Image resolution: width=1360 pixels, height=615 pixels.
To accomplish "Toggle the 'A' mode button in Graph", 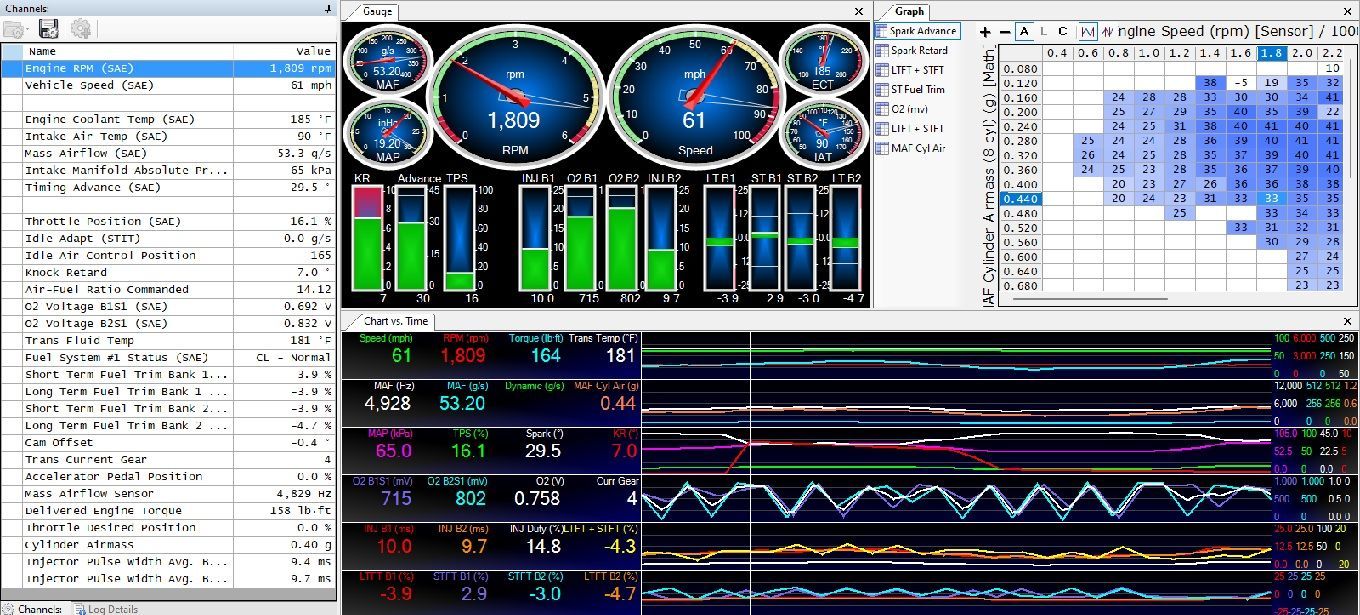I will (1025, 32).
